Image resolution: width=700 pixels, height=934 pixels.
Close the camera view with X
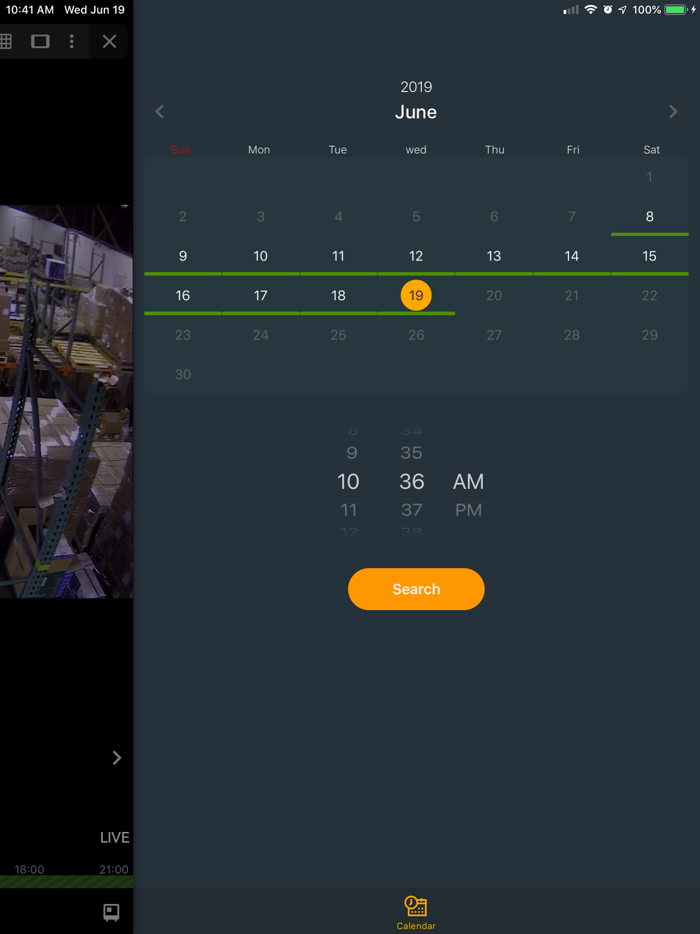[x=109, y=41]
